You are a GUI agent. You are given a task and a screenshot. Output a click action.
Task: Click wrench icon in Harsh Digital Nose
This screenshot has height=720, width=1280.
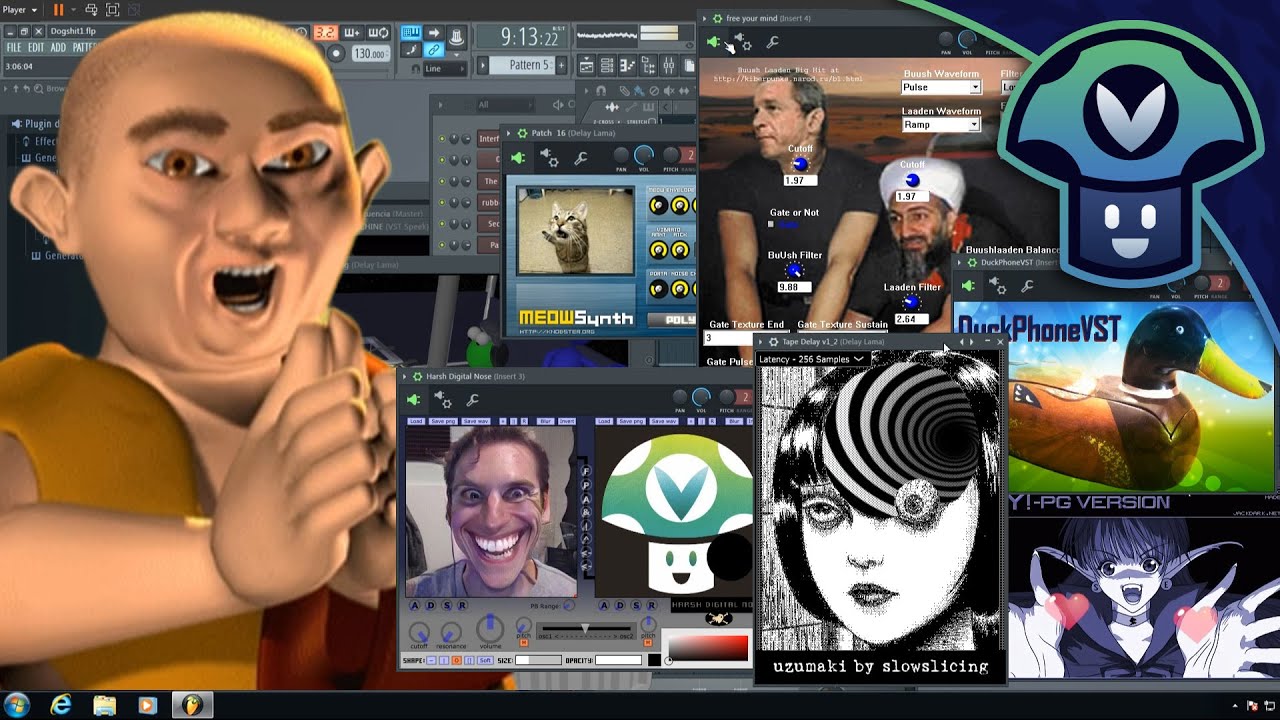coord(473,400)
